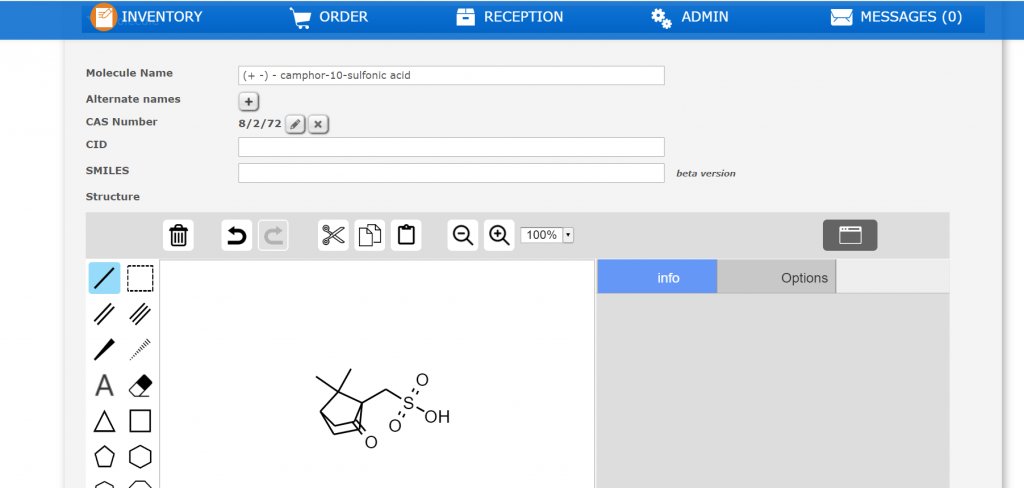The height and width of the screenshot is (488, 1024).
Task: Open the ORDER menu
Action: tap(329, 17)
